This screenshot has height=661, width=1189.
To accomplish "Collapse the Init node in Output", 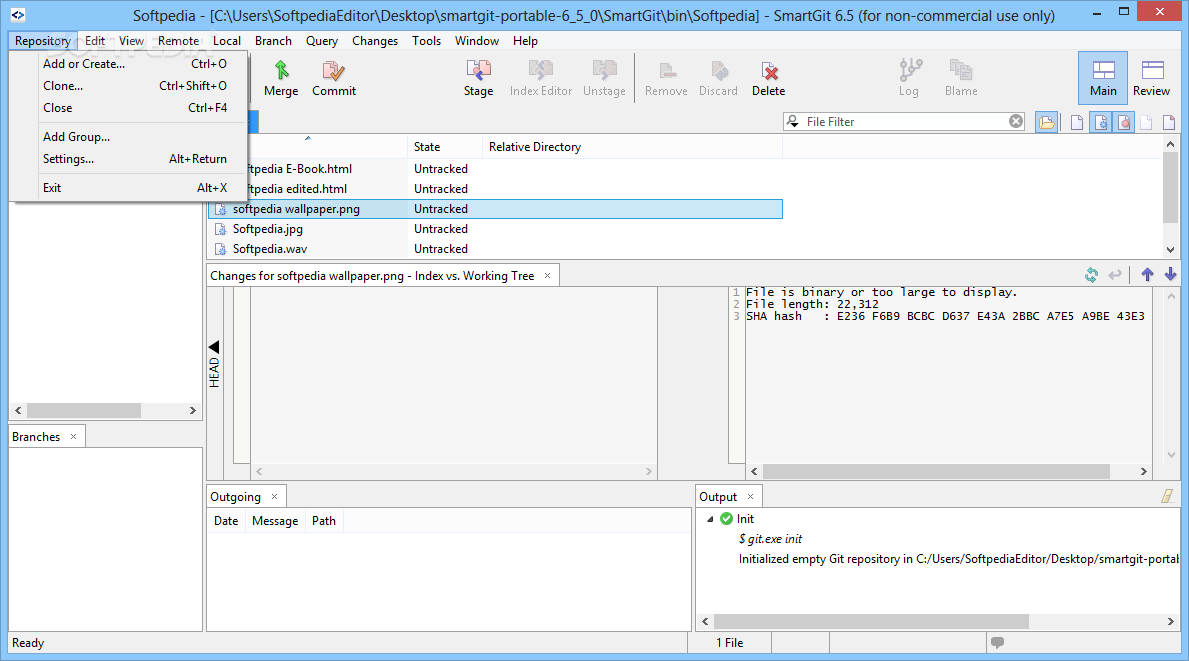I will point(711,519).
